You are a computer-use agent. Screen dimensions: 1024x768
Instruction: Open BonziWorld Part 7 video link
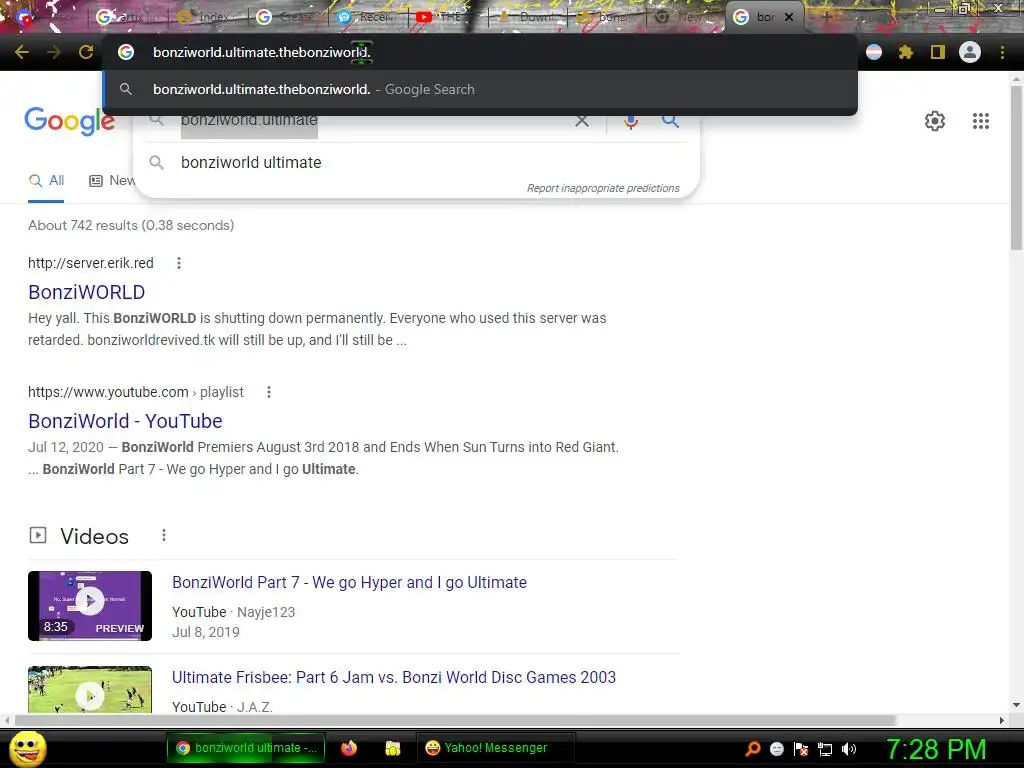pyautogui.click(x=349, y=583)
